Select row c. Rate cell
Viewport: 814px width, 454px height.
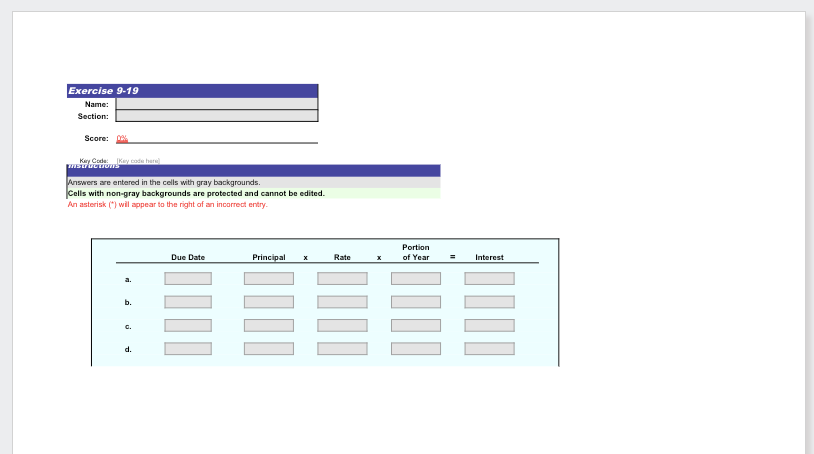coord(342,325)
